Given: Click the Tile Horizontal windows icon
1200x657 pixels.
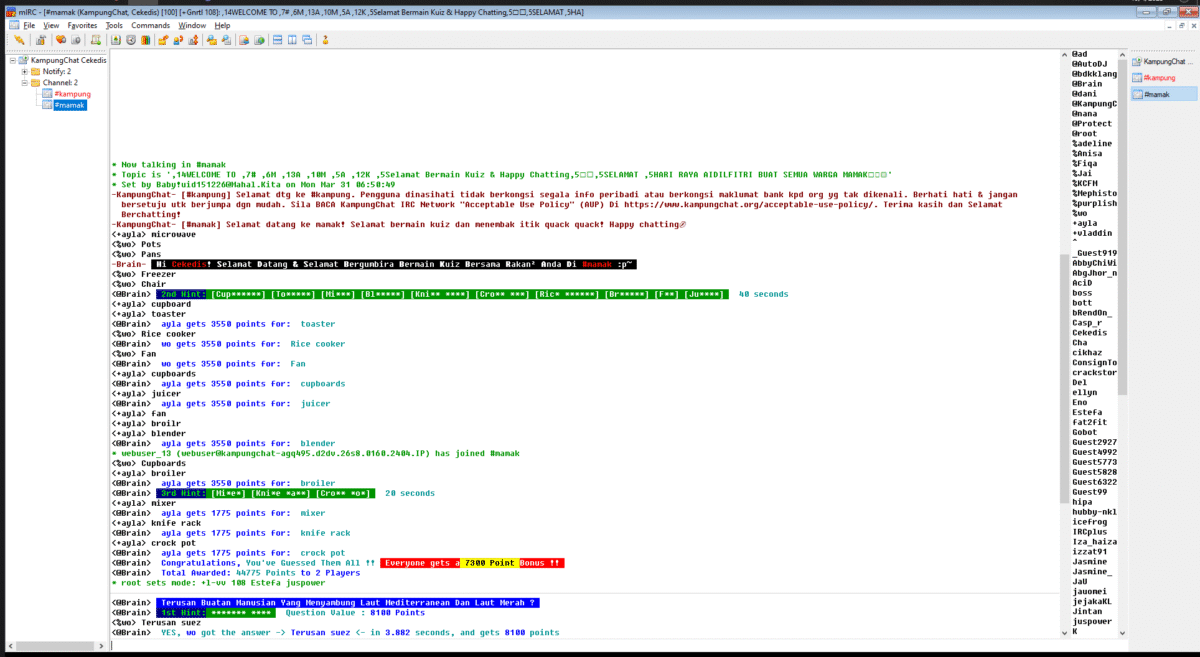Looking at the screenshot, I should coord(276,40).
